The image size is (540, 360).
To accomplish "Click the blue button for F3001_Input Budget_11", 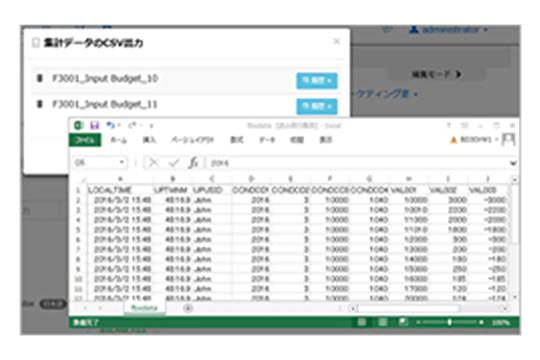I will coord(317,106).
